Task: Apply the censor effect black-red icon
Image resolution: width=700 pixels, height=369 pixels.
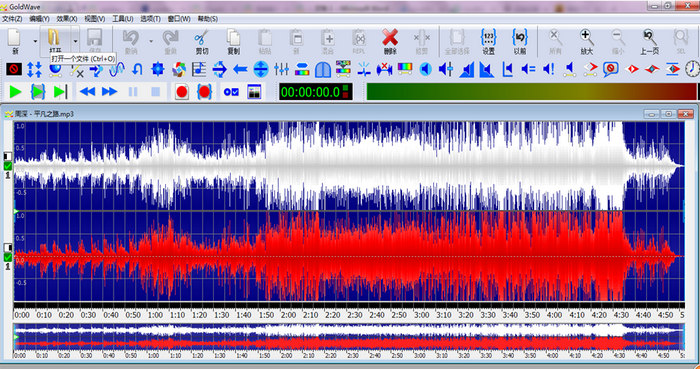Action: coord(14,69)
